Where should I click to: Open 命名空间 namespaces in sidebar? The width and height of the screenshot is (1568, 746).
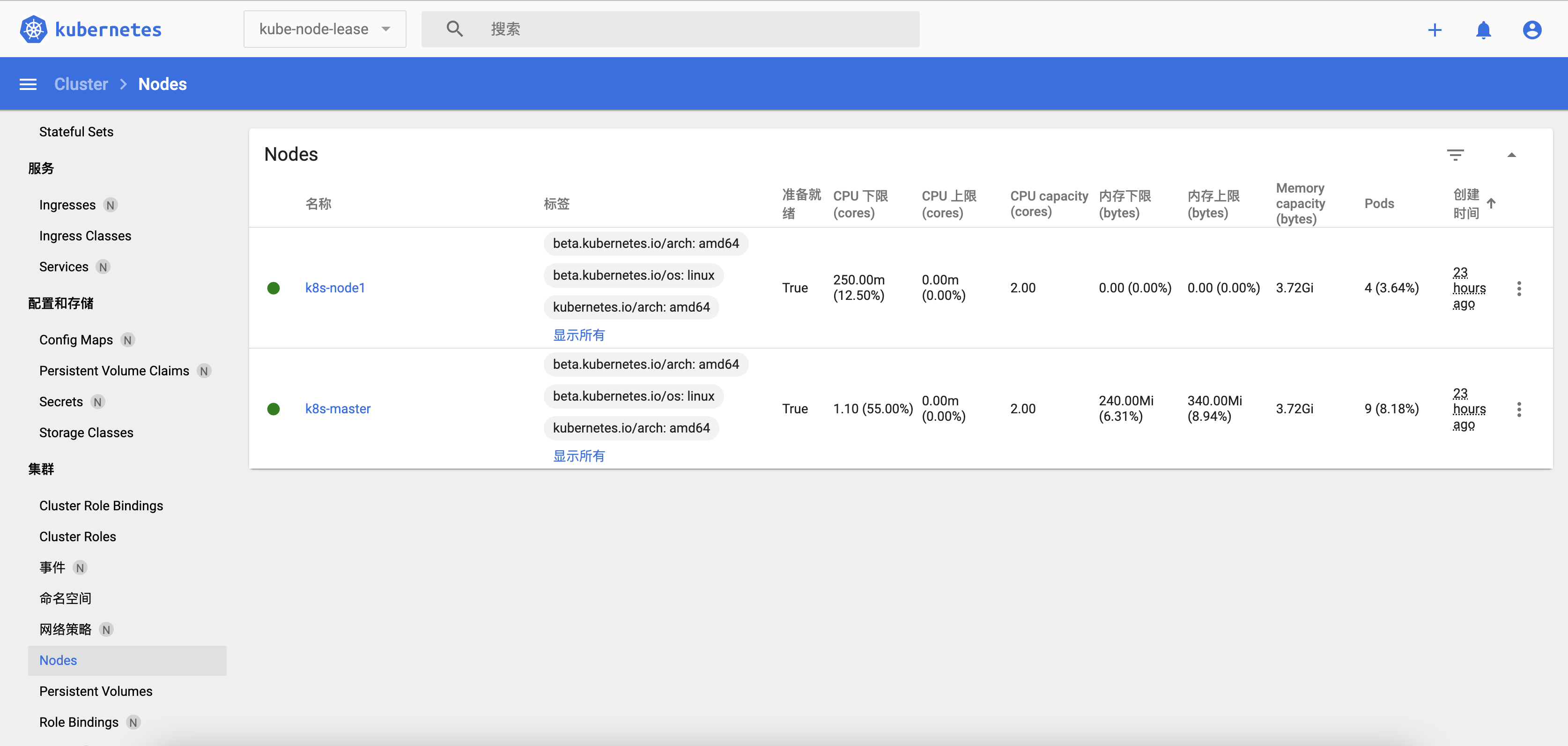click(x=65, y=598)
